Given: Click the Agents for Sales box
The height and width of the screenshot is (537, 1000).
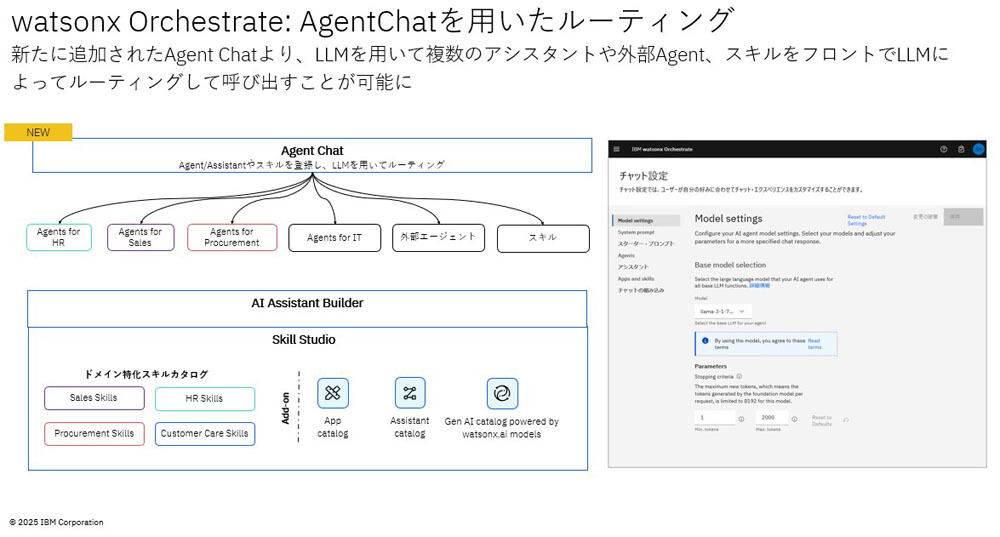Looking at the screenshot, I should (140, 237).
